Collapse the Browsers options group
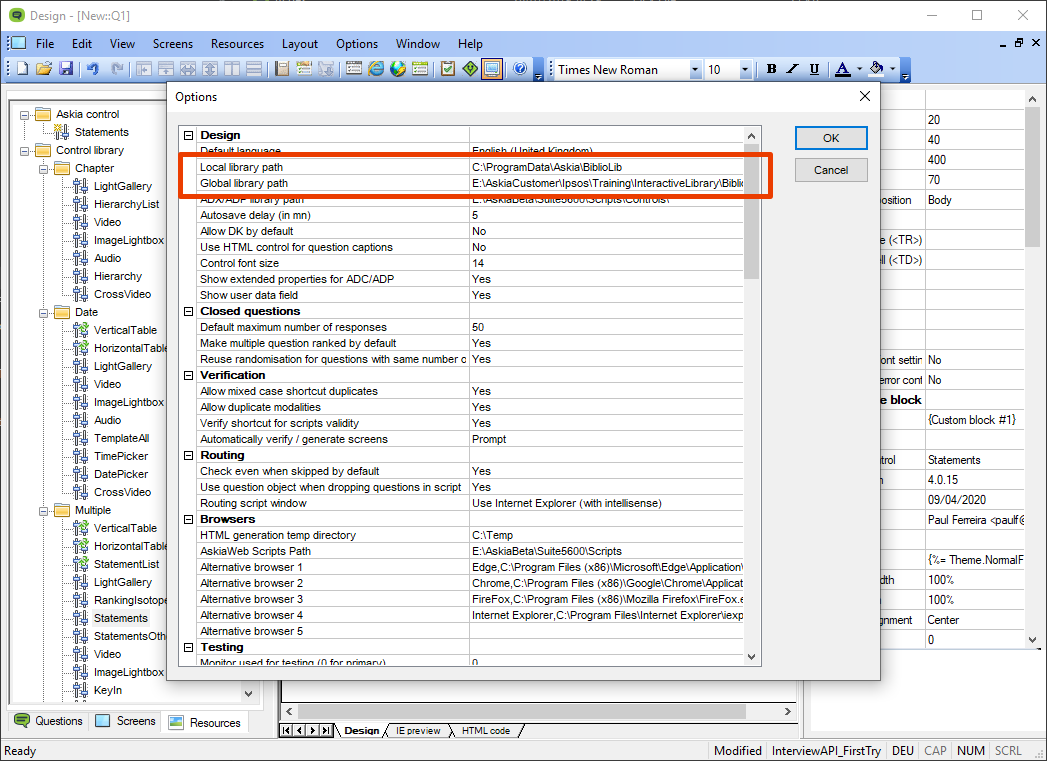 coord(188,519)
